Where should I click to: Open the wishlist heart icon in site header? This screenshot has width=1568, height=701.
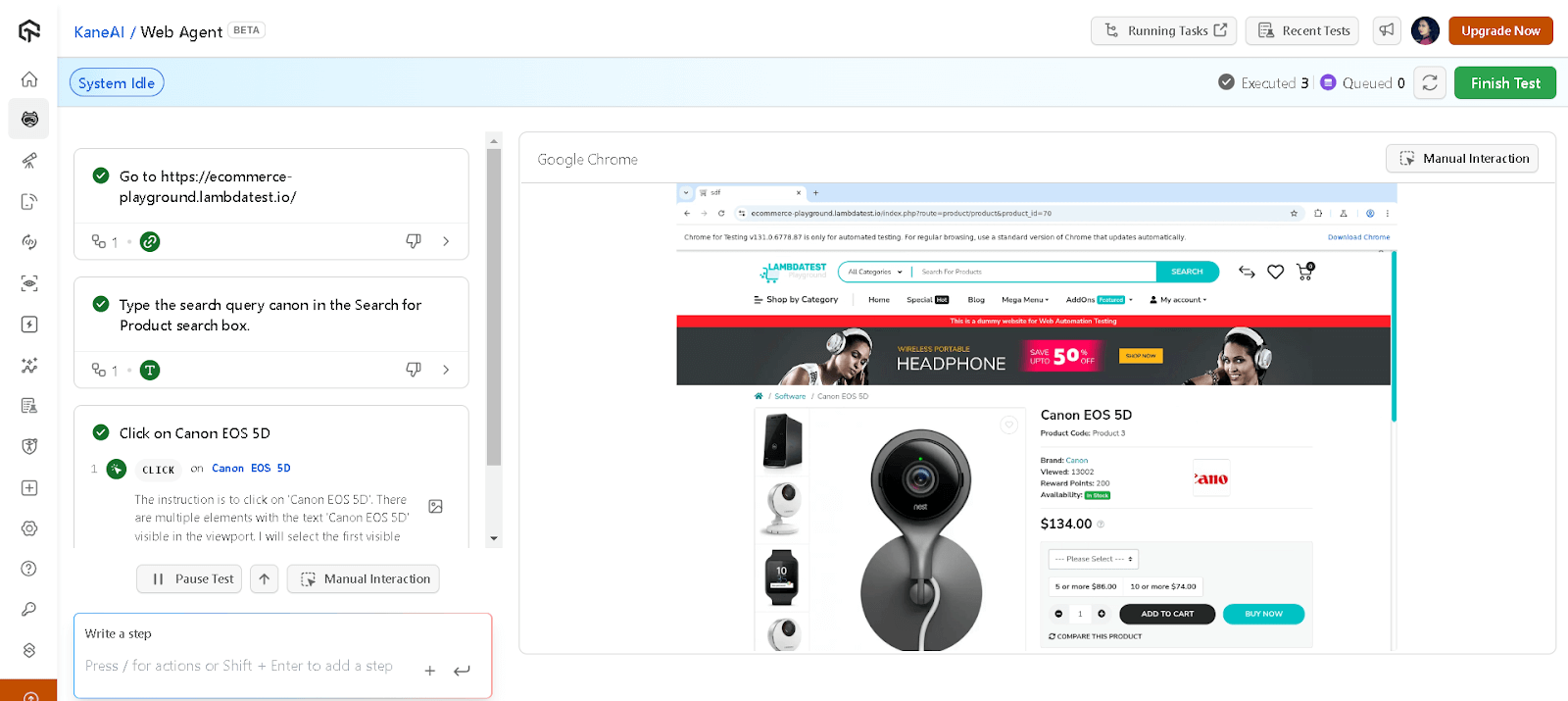[x=1275, y=272]
